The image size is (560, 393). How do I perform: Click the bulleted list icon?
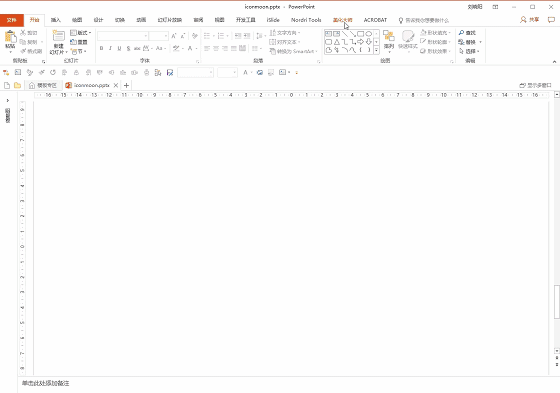click(207, 35)
